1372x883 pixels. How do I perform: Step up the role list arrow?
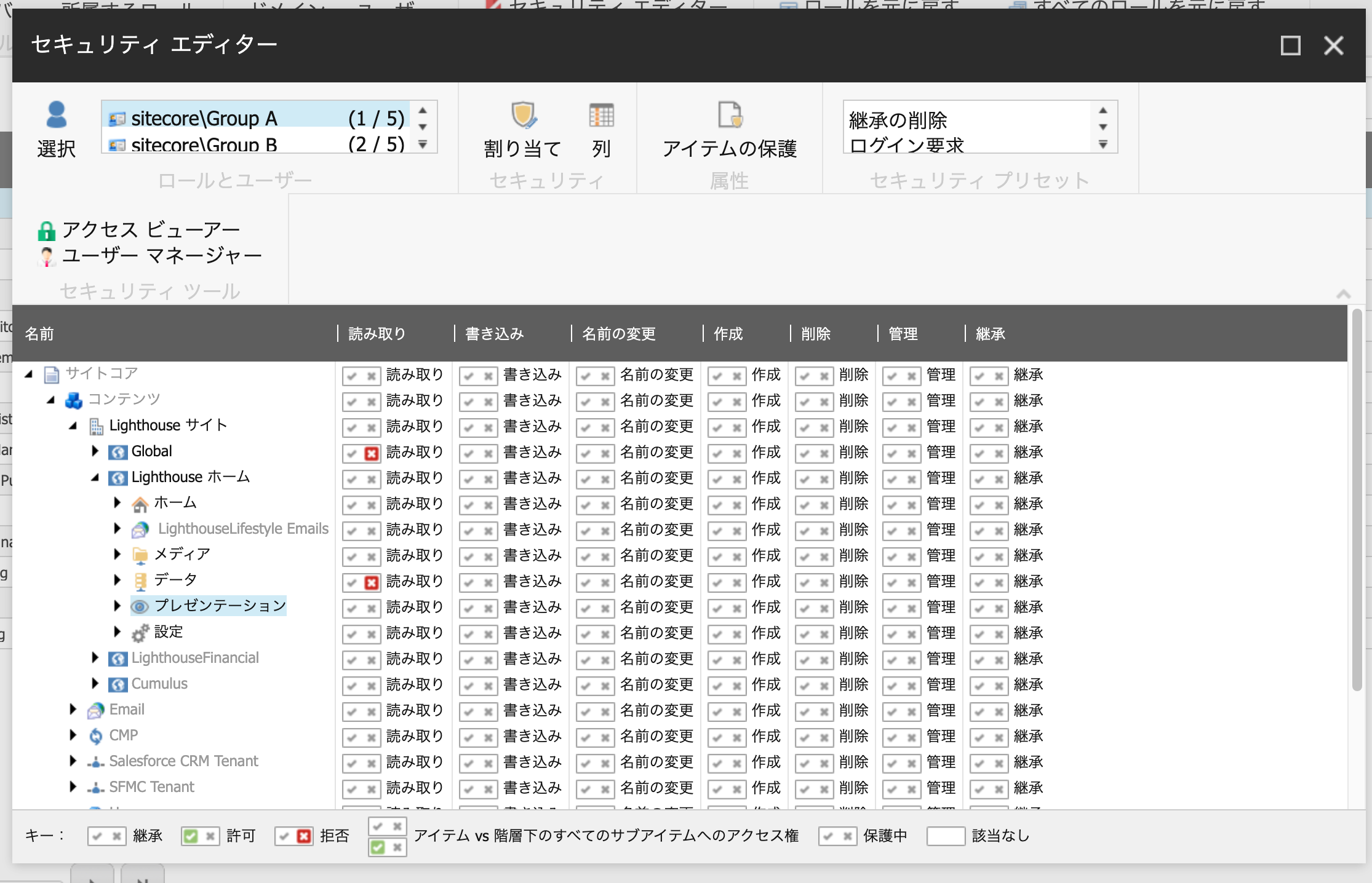(x=423, y=111)
